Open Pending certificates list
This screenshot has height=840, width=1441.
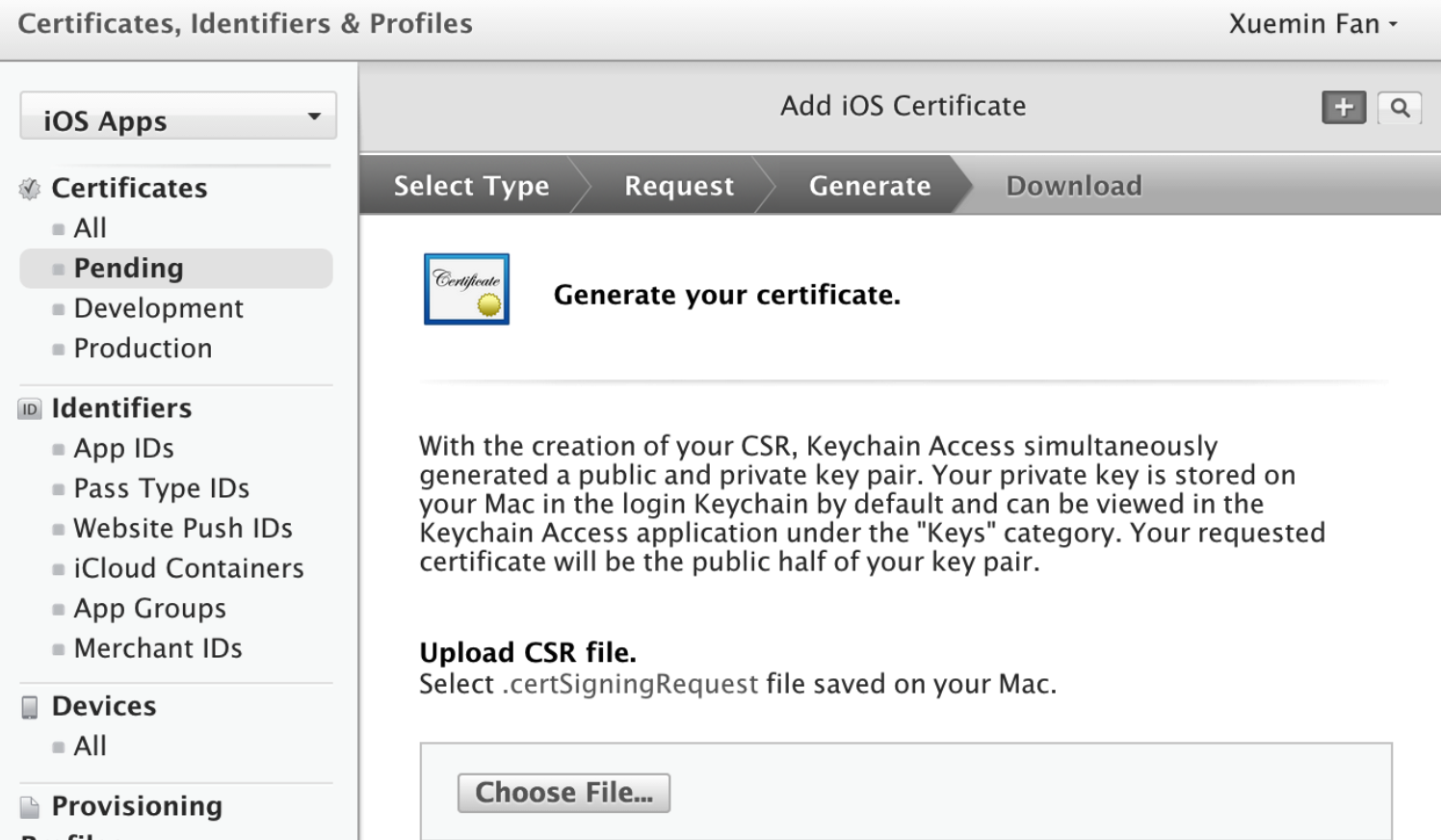point(128,269)
